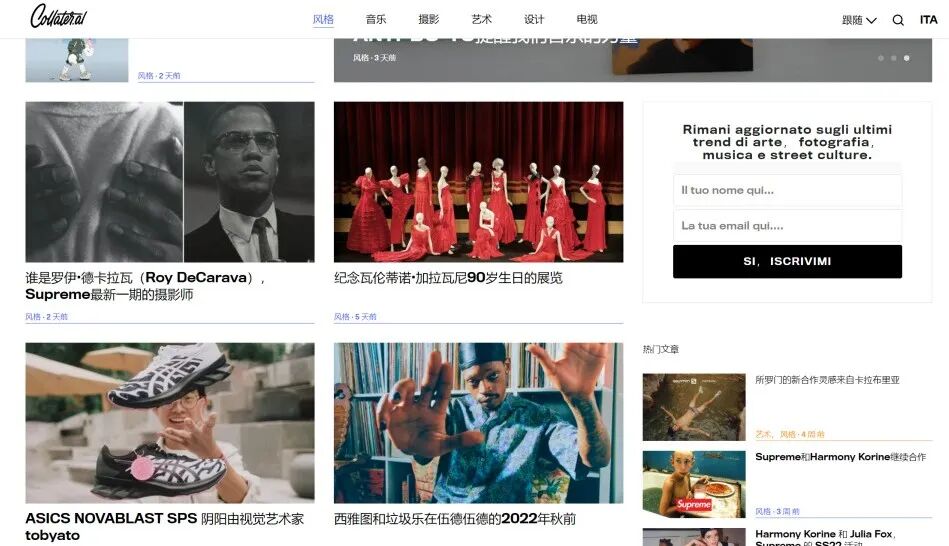Open 西雅图 2022 fall article headline

(x=455, y=519)
